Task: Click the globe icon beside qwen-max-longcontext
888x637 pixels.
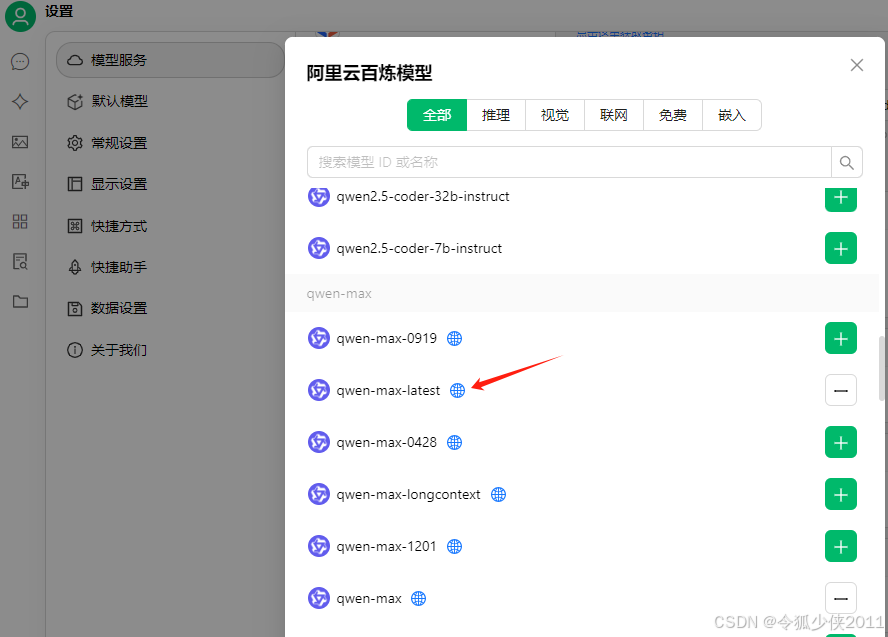Action: click(x=498, y=494)
